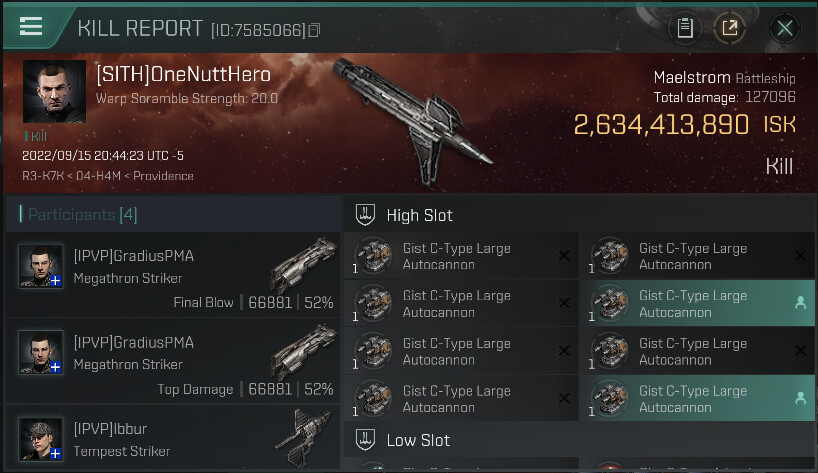The height and width of the screenshot is (473, 818).
Task: Click the clipboard copy kill information icon
Action: click(x=685, y=28)
